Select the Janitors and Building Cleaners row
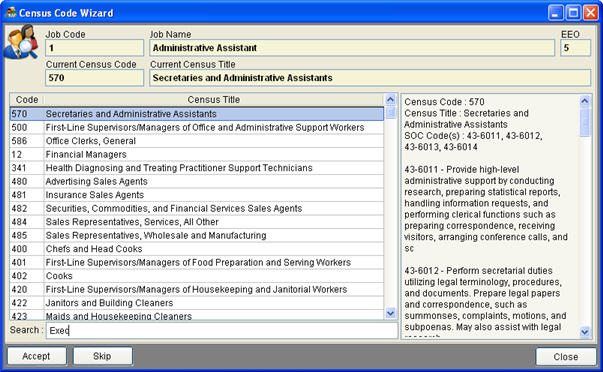This screenshot has width=603, height=372. coord(197,302)
